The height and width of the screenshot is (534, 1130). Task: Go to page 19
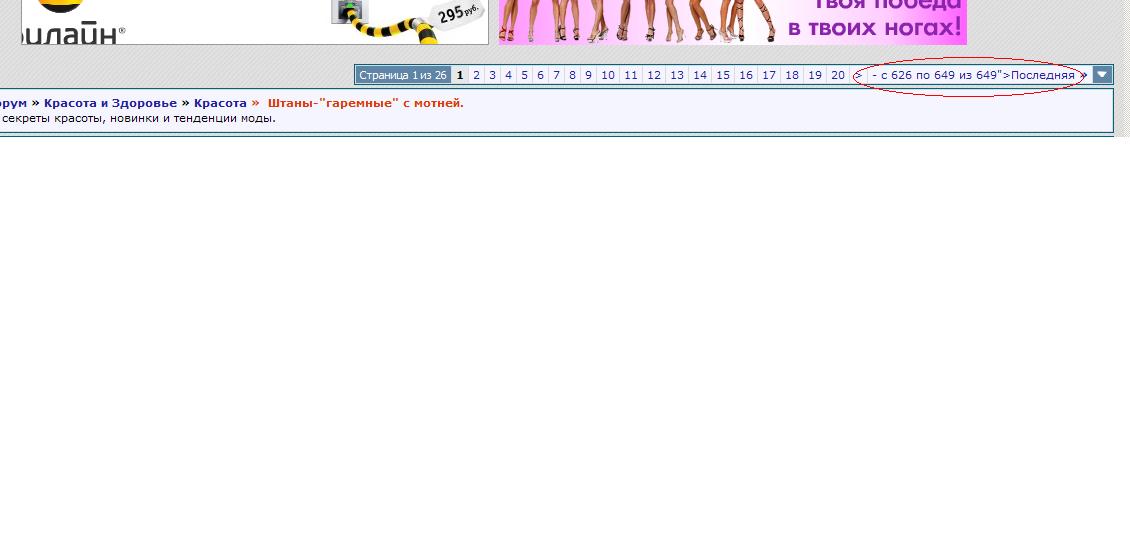[x=815, y=75]
